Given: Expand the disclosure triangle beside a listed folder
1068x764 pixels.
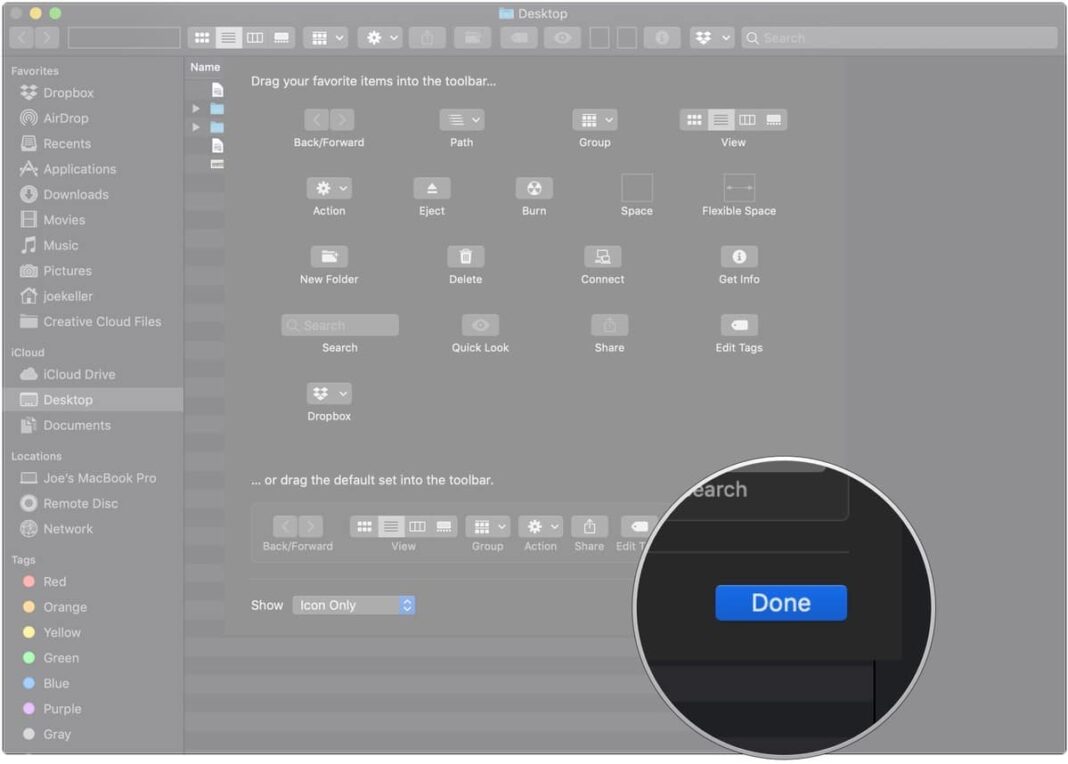Looking at the screenshot, I should click(196, 107).
